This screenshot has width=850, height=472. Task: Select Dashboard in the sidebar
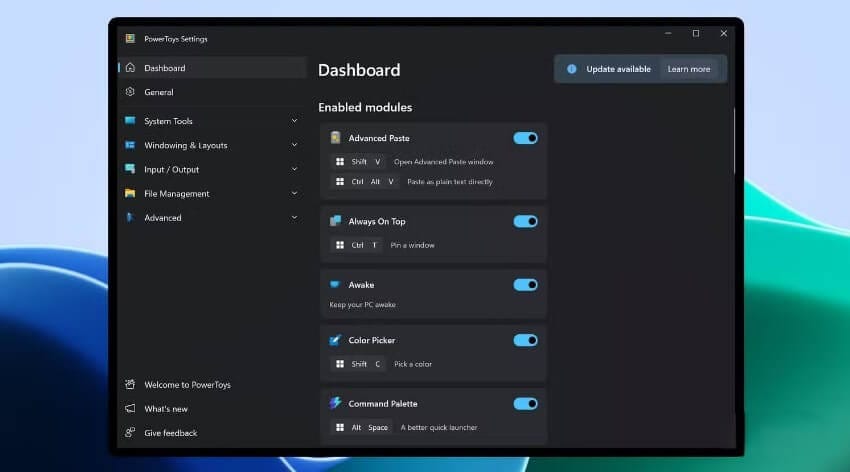[164, 68]
